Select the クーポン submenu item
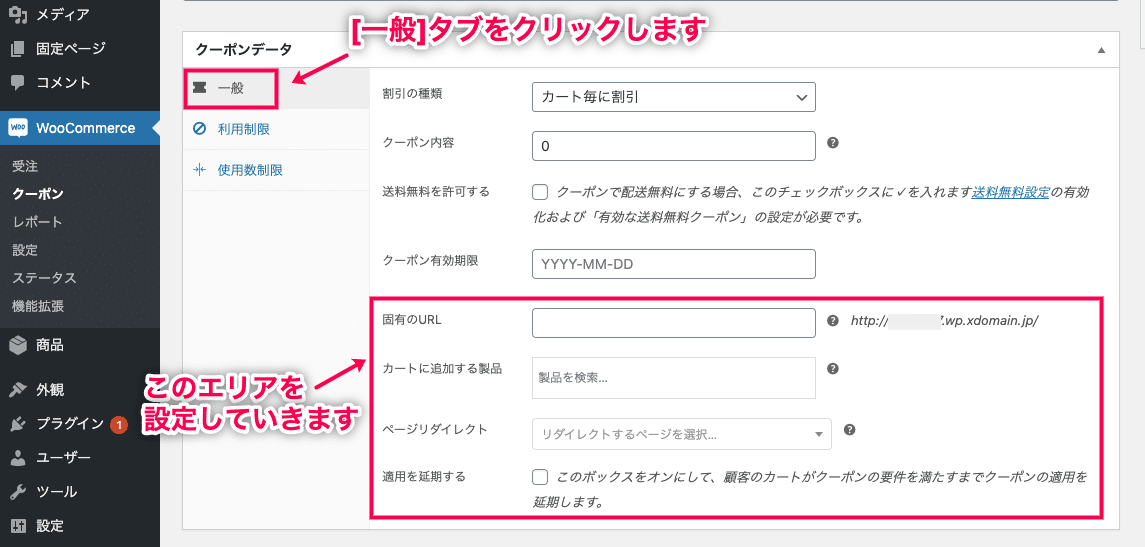 pos(38,194)
